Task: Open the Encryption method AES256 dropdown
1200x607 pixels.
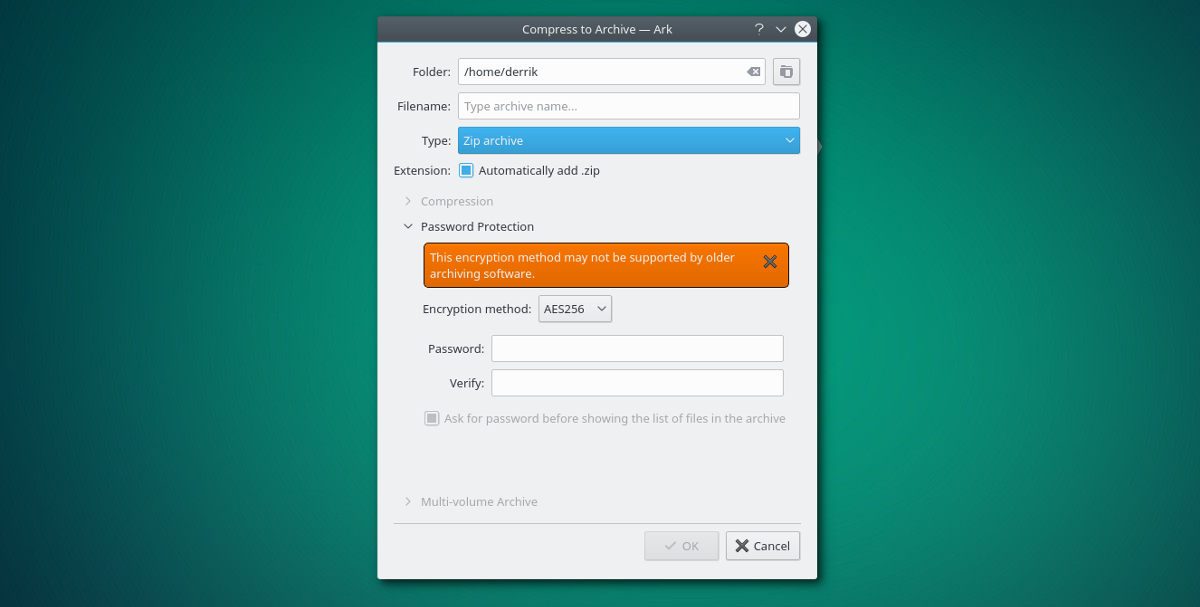Action: coord(575,309)
